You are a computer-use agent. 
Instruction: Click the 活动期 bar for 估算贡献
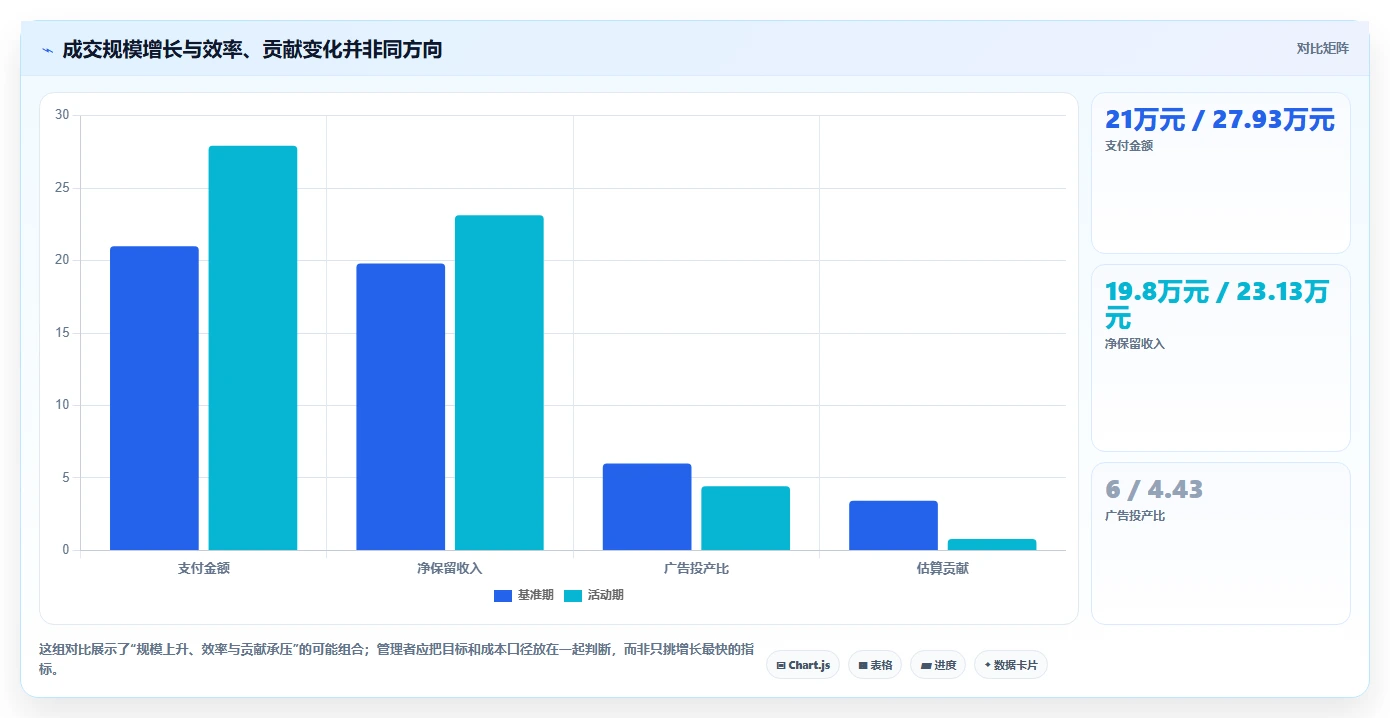[x=992, y=545]
